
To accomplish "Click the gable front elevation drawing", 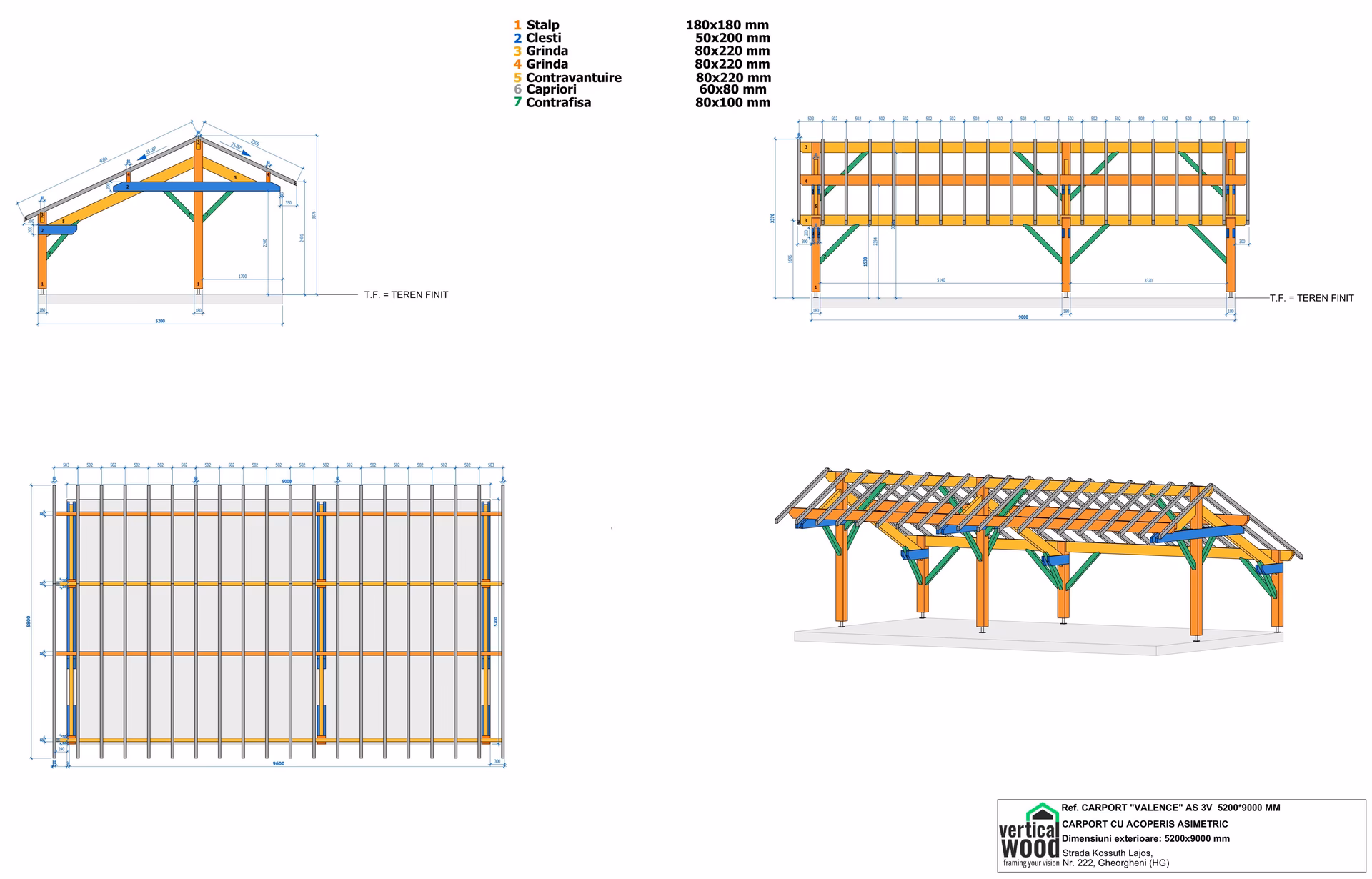I will pyautogui.click(x=167, y=222).
